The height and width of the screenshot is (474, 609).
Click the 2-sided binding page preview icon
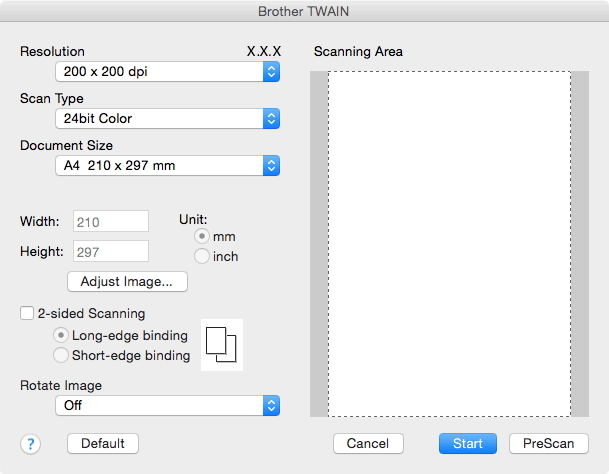222,345
